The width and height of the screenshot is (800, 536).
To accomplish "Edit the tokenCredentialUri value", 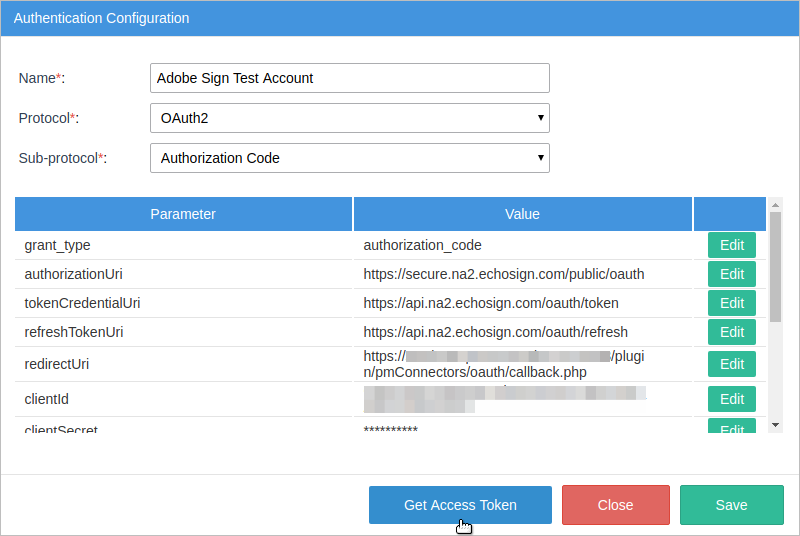I will [731, 303].
